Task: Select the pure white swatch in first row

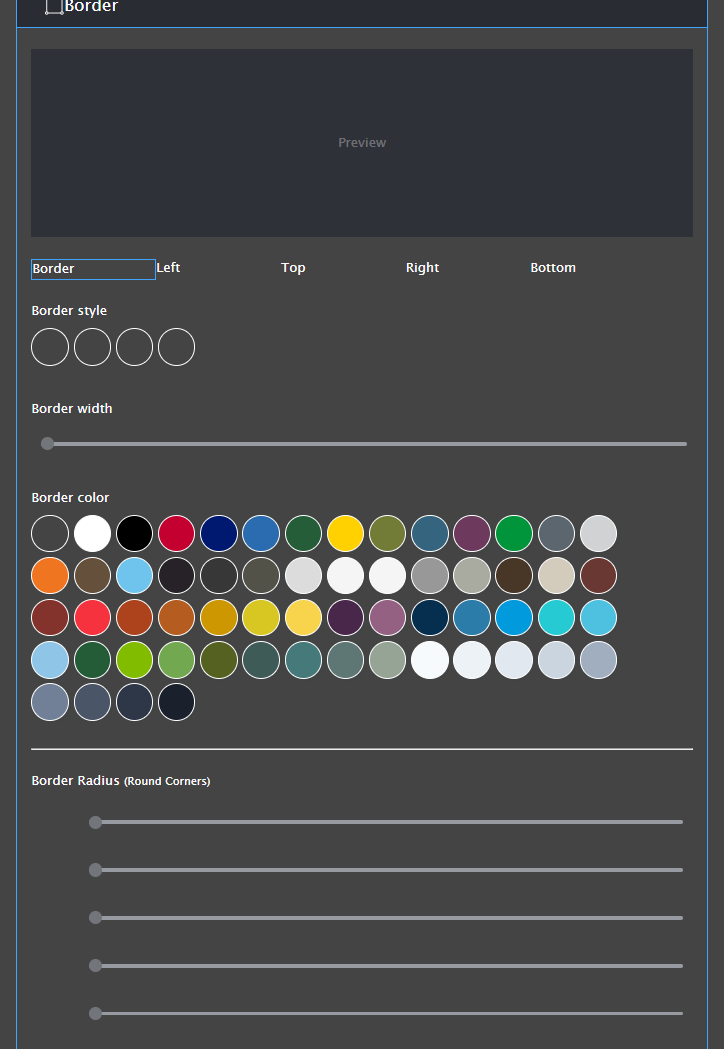Action: [x=92, y=534]
